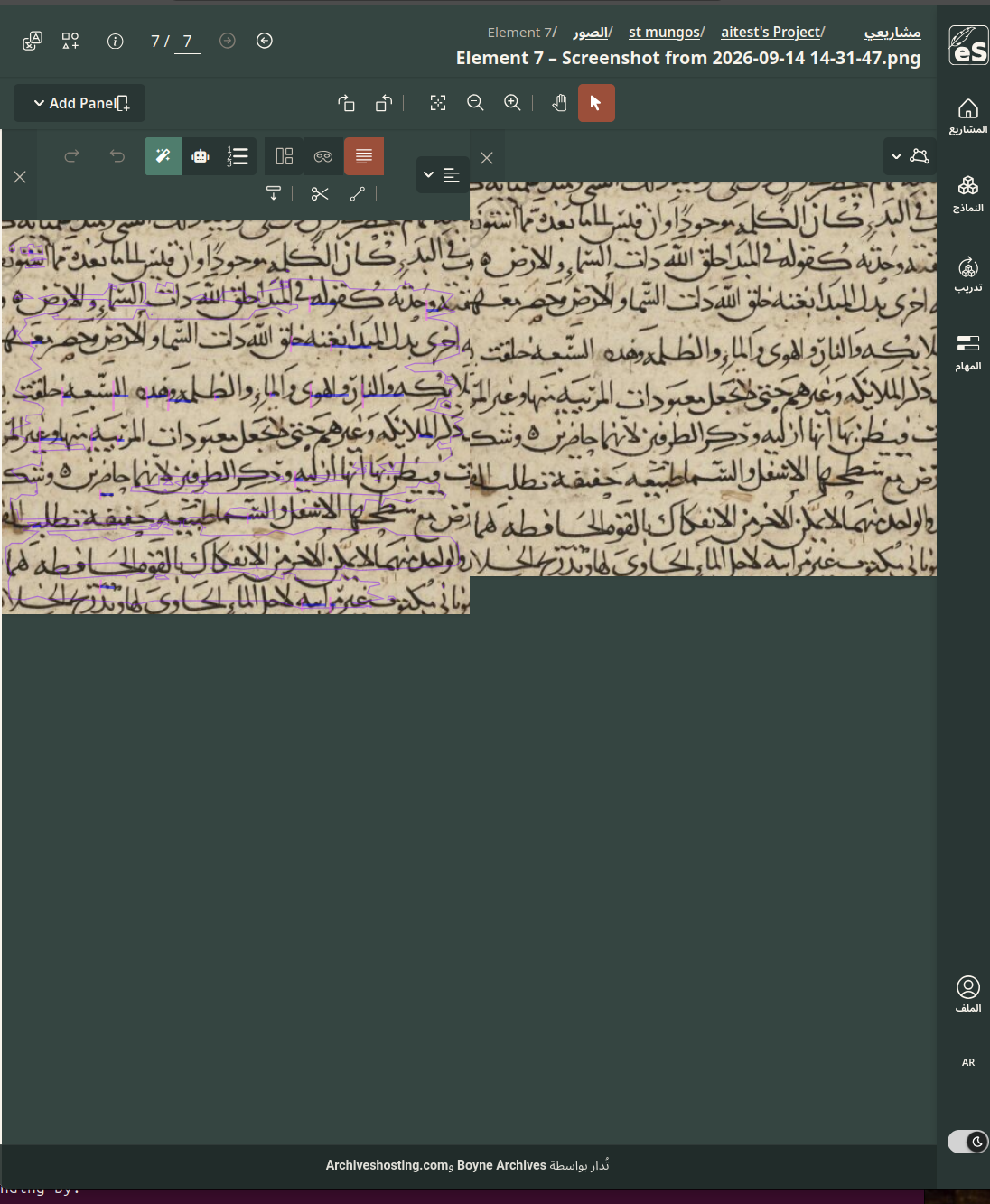Click the link lines tool icon
990x1204 pixels.
coord(358,193)
